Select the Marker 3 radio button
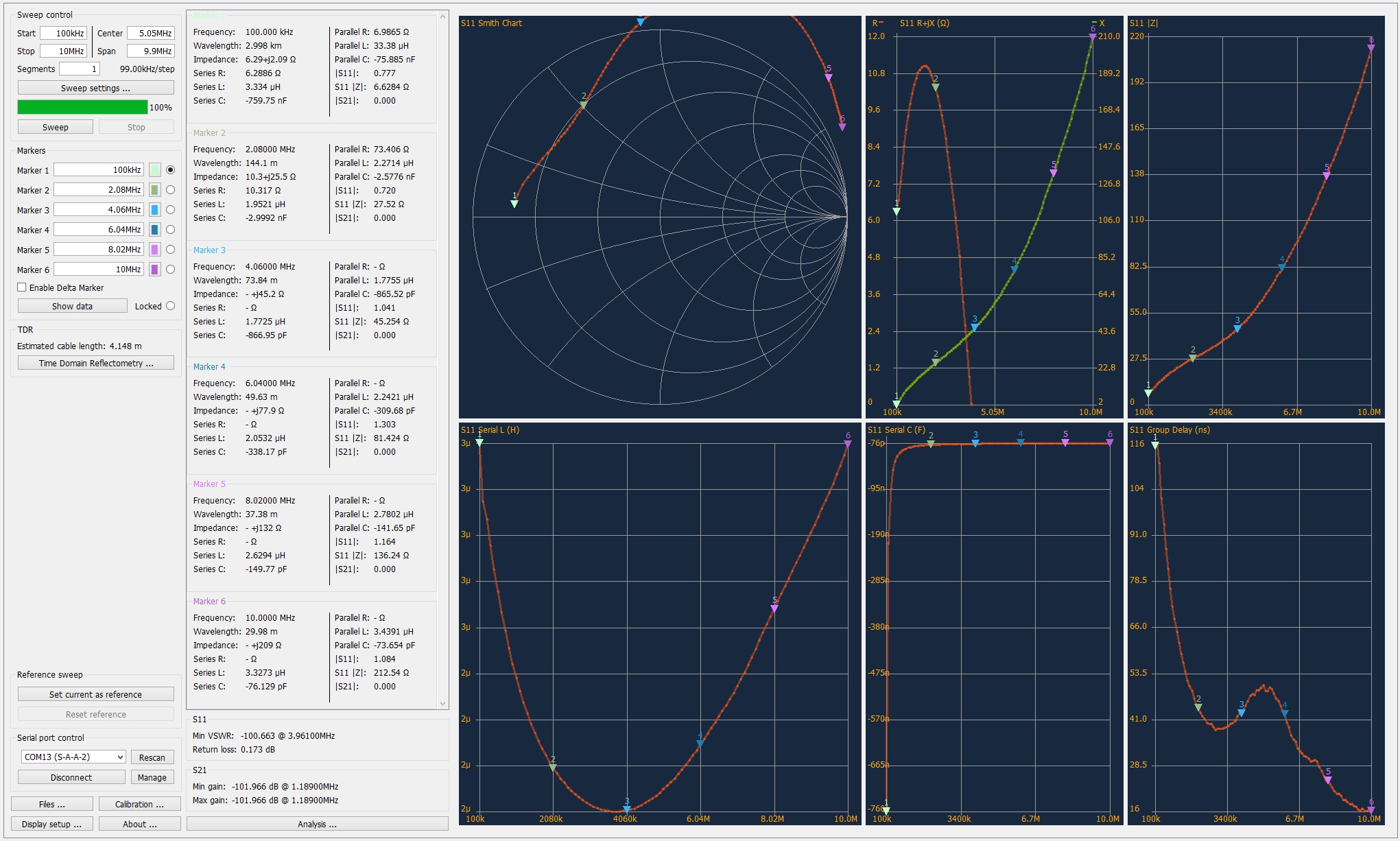The image size is (1400, 841). click(170, 210)
